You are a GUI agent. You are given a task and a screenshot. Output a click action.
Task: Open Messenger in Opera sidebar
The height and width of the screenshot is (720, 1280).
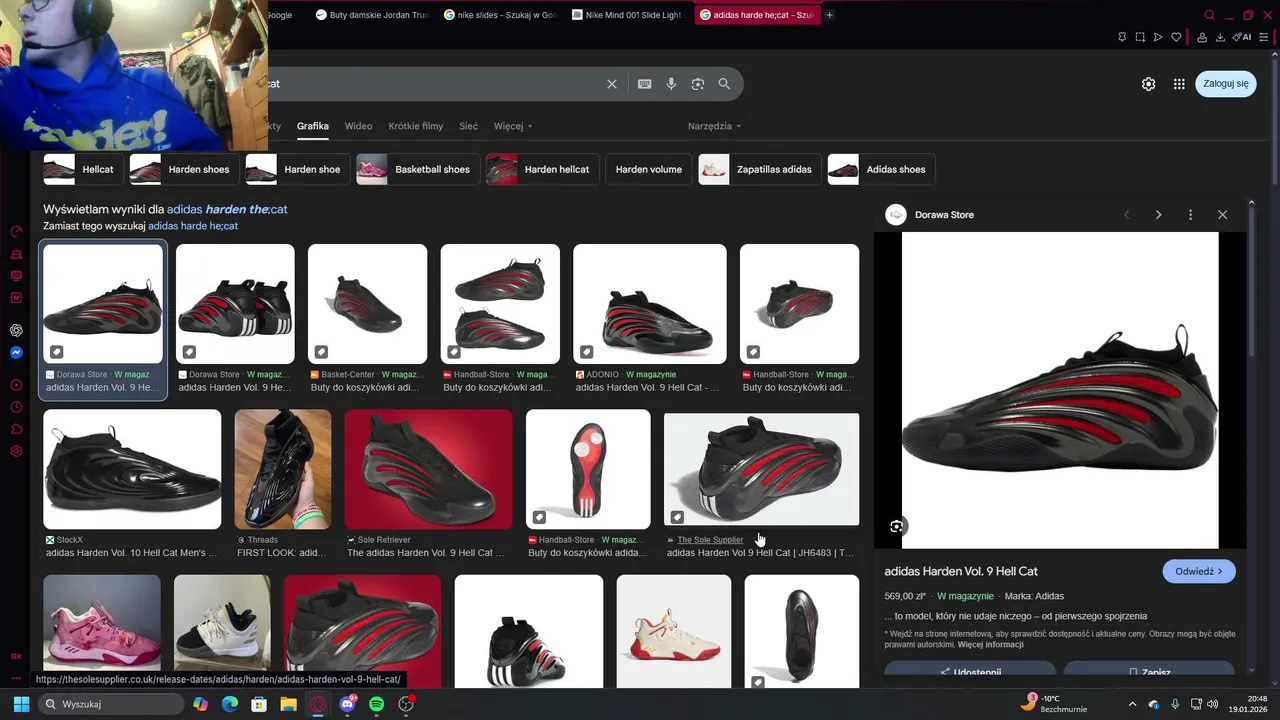[x=16, y=352]
